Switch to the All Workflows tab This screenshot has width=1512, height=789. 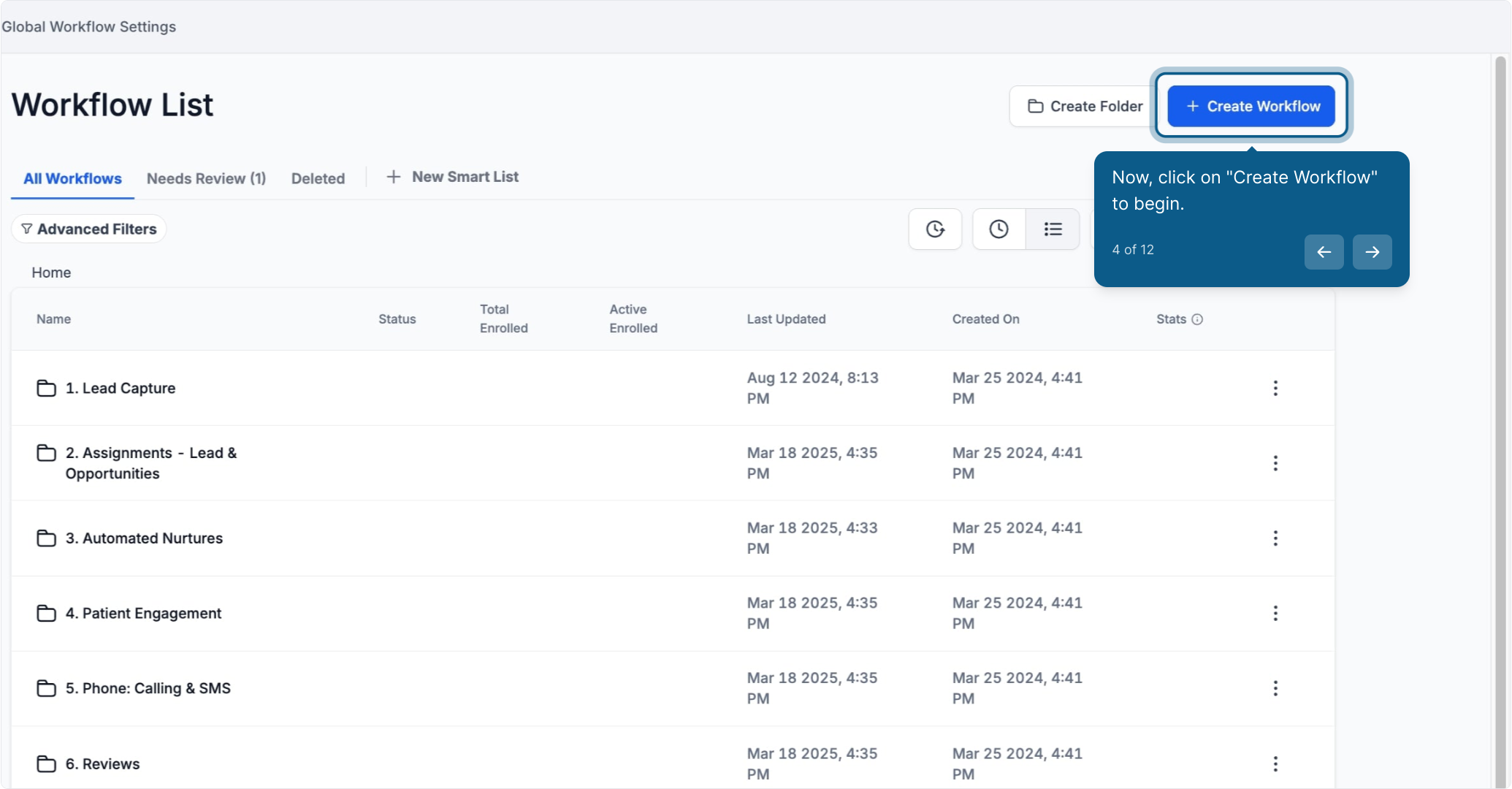click(72, 178)
